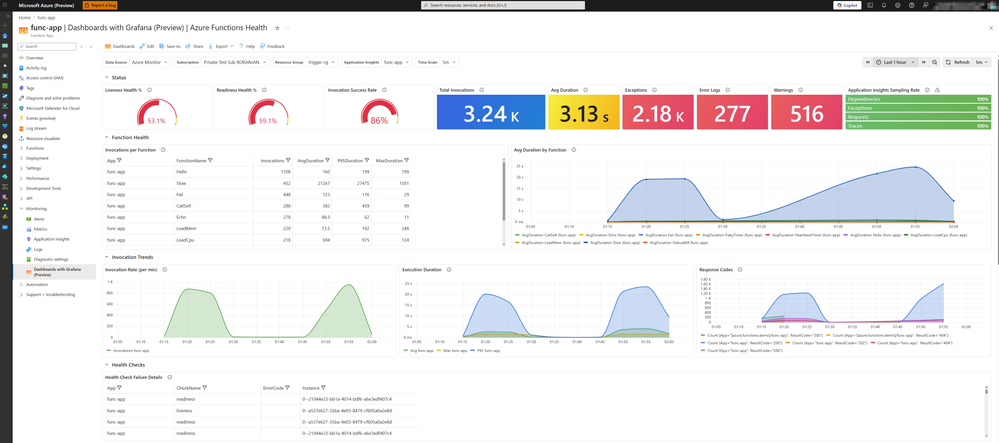
Task: Zoom out the time range
Action: (x=935, y=62)
